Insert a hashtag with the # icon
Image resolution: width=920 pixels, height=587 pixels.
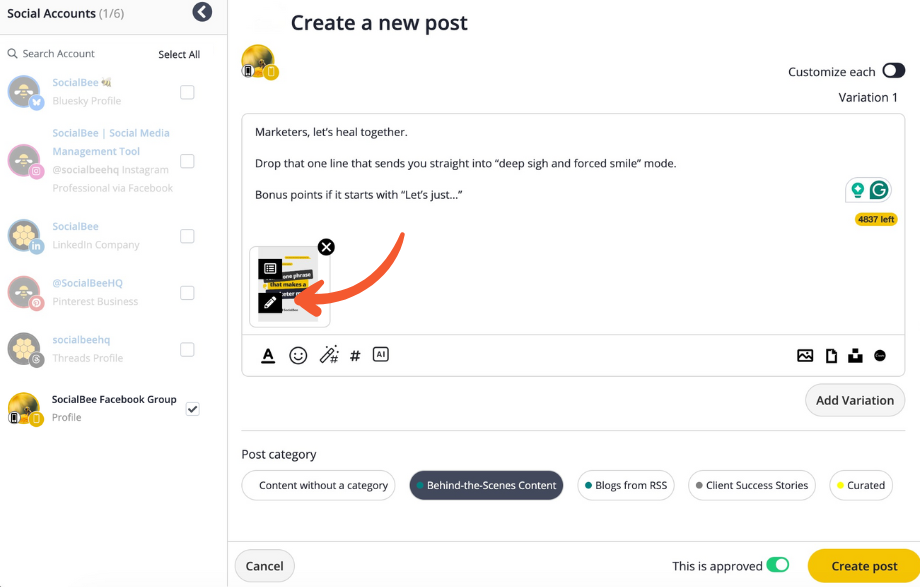355,355
